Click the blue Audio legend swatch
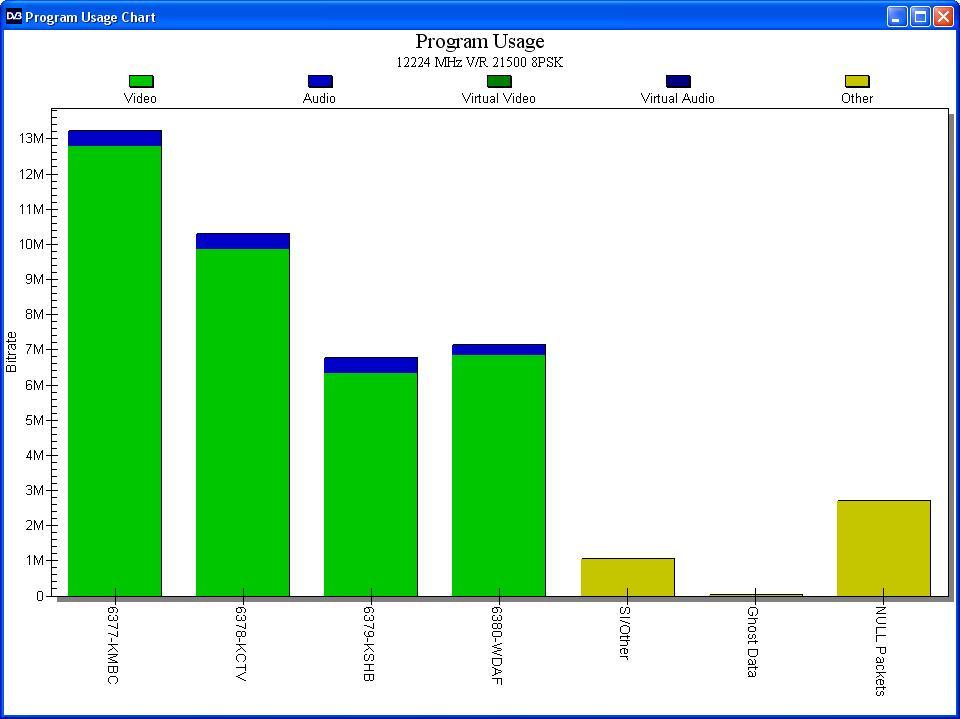This screenshot has width=960, height=719. (320, 81)
